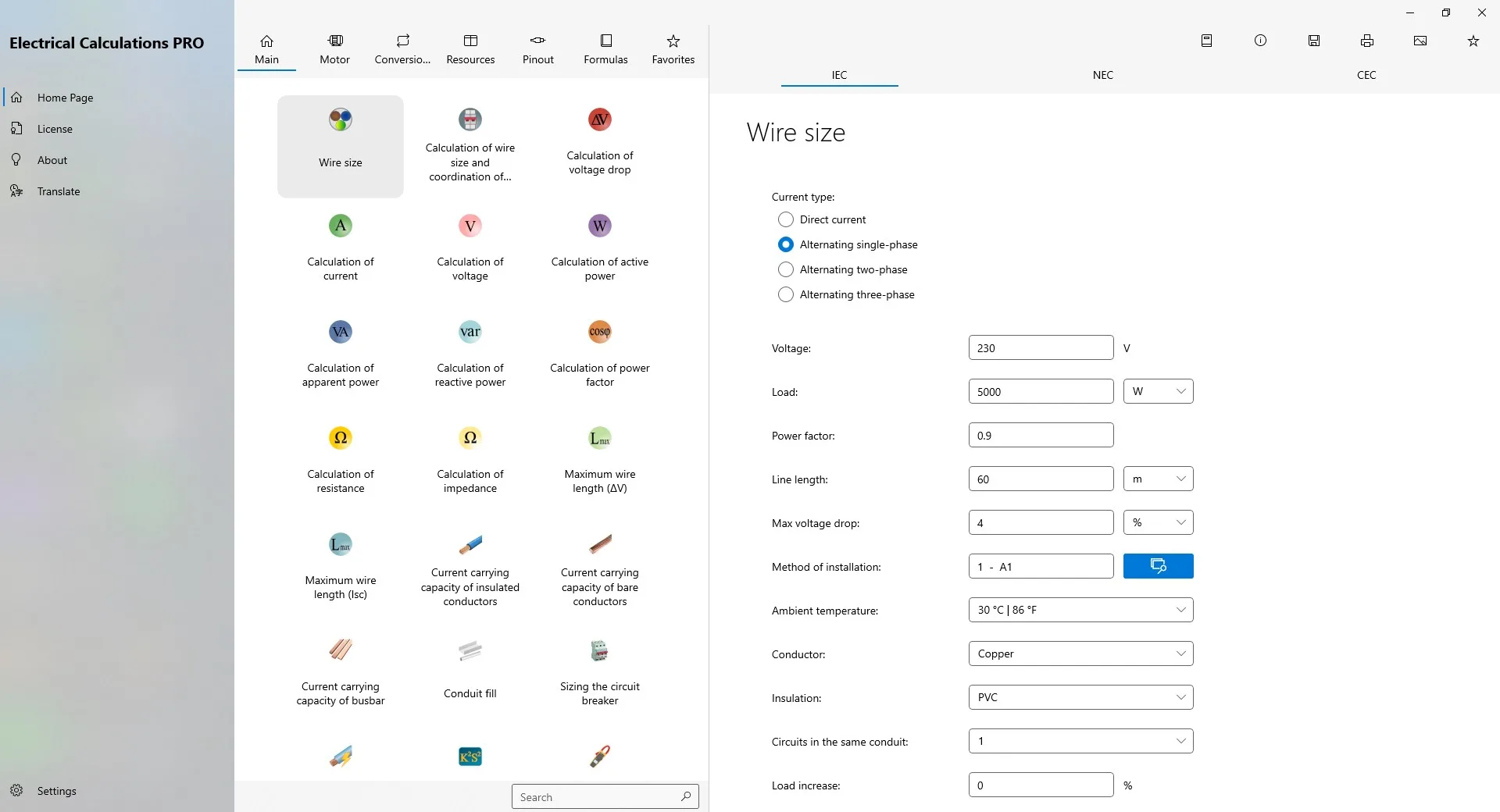Click the Power factor input field
Image resolution: width=1500 pixels, height=812 pixels.
(x=1041, y=435)
